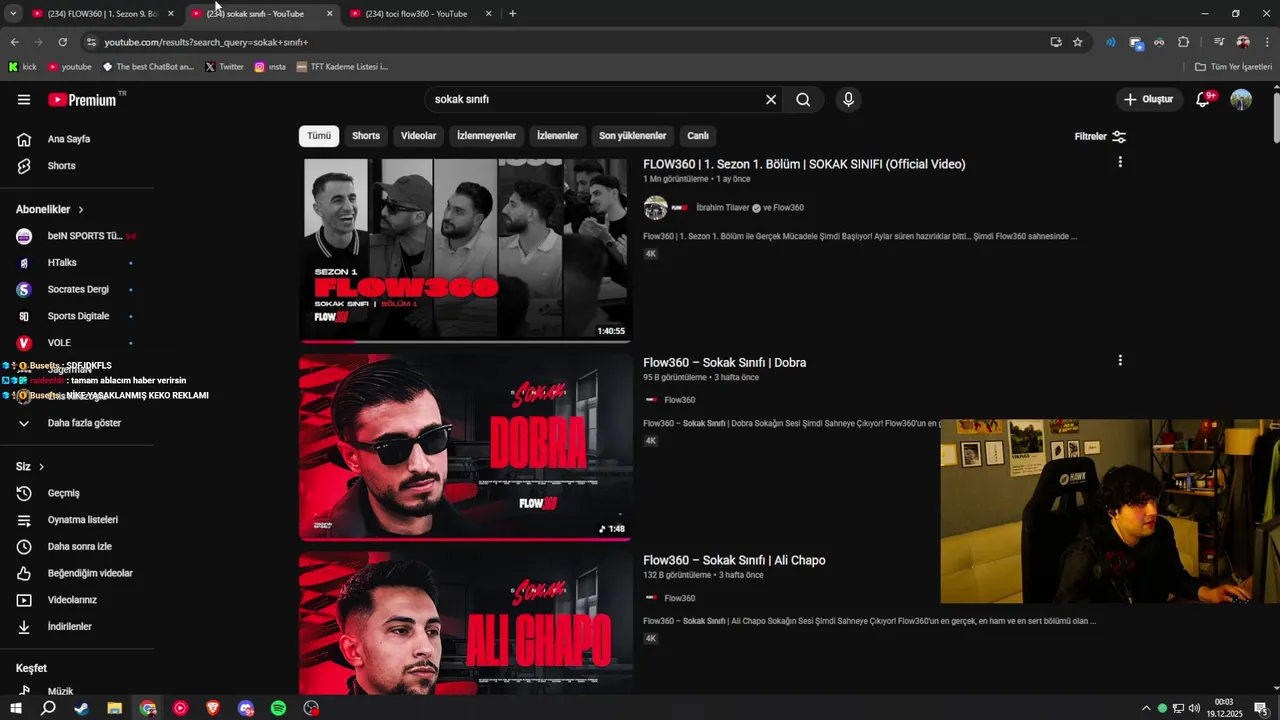The image size is (1280, 720).
Task: Open Chrome three-dot menu
Action: 1267,42
